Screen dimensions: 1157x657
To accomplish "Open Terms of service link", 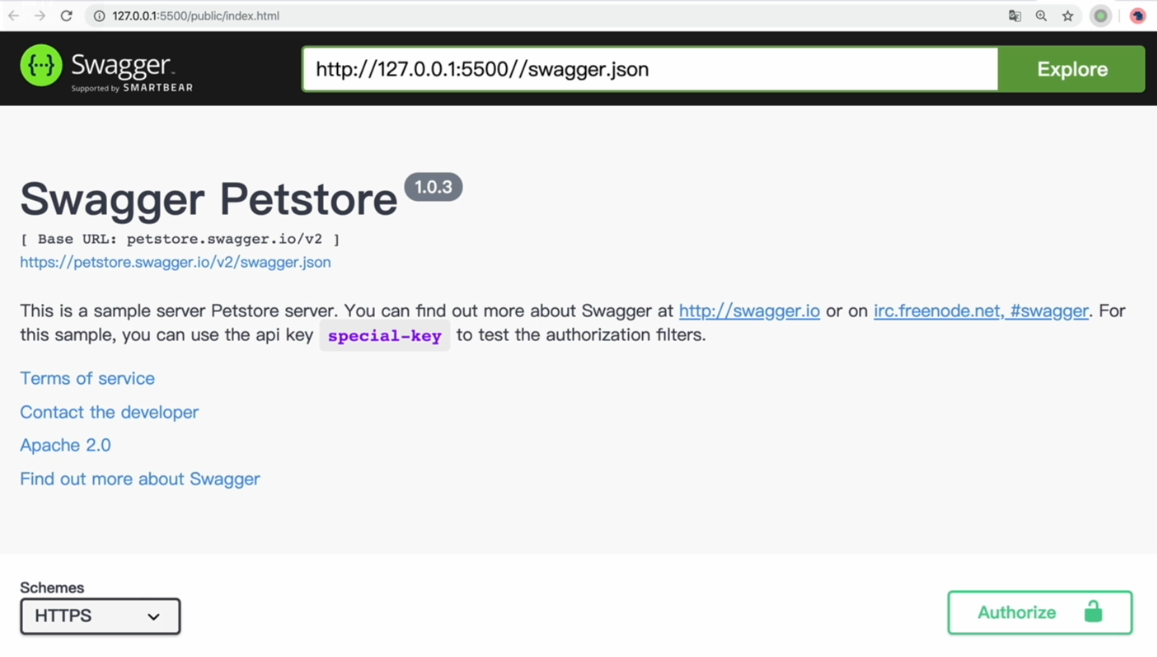I will (x=87, y=378).
